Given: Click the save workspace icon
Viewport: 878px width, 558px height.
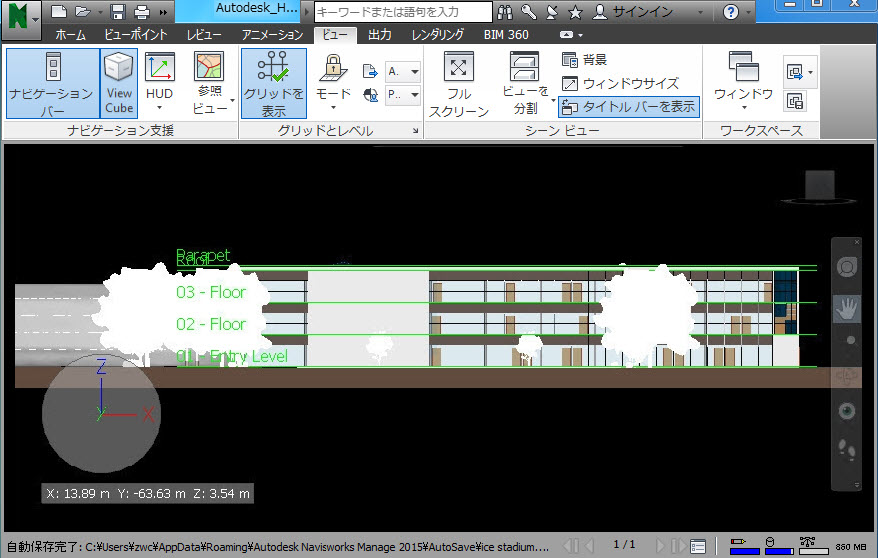Looking at the screenshot, I should coord(795,102).
